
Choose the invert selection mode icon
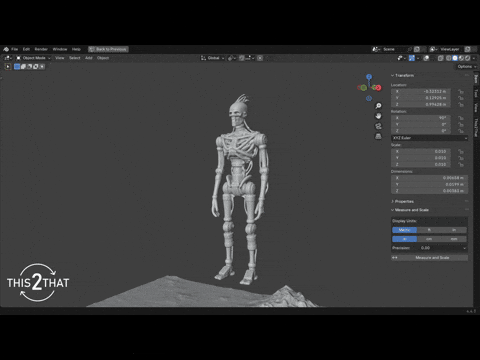(x=36, y=67)
